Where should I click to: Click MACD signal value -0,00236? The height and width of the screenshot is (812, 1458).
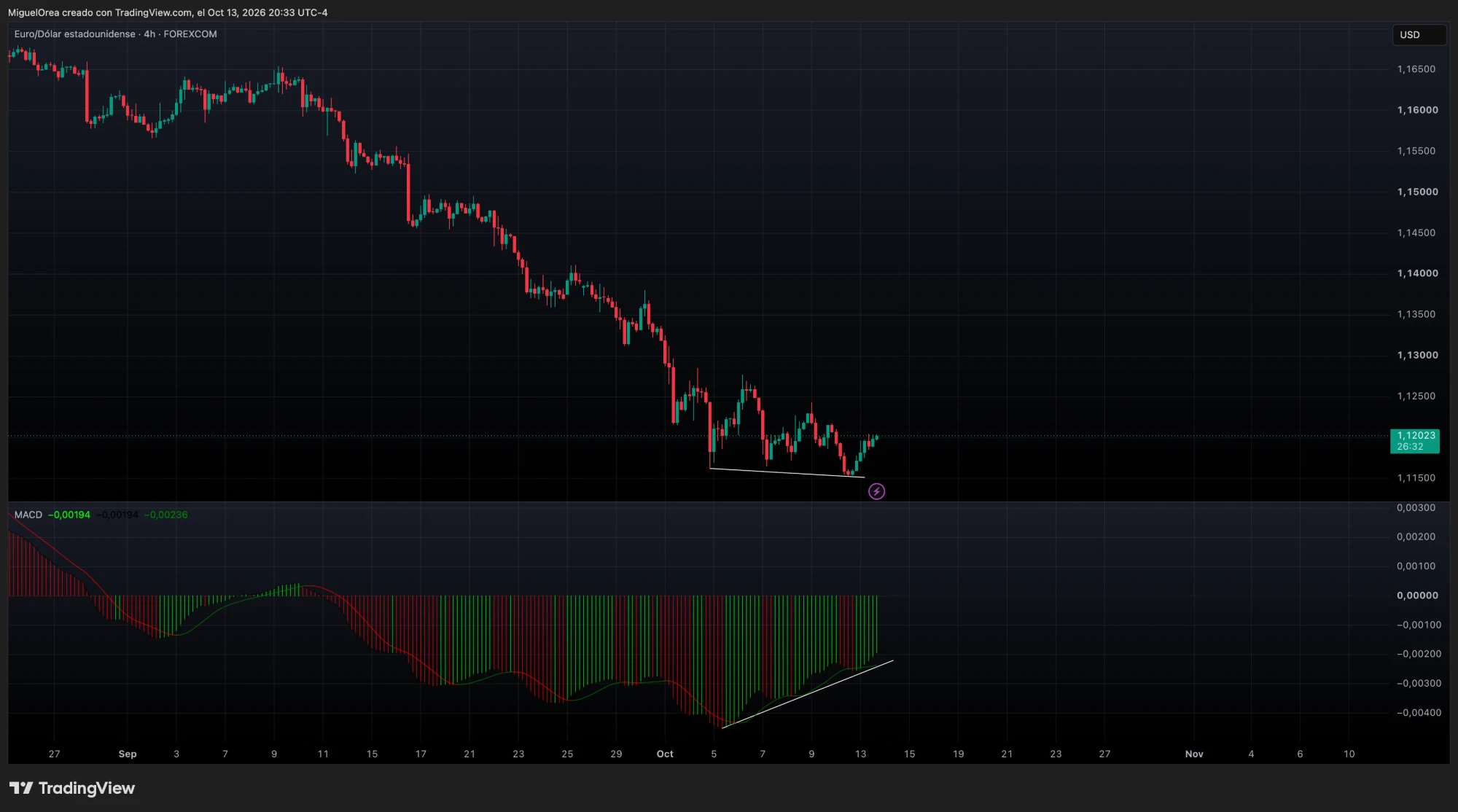pos(166,515)
